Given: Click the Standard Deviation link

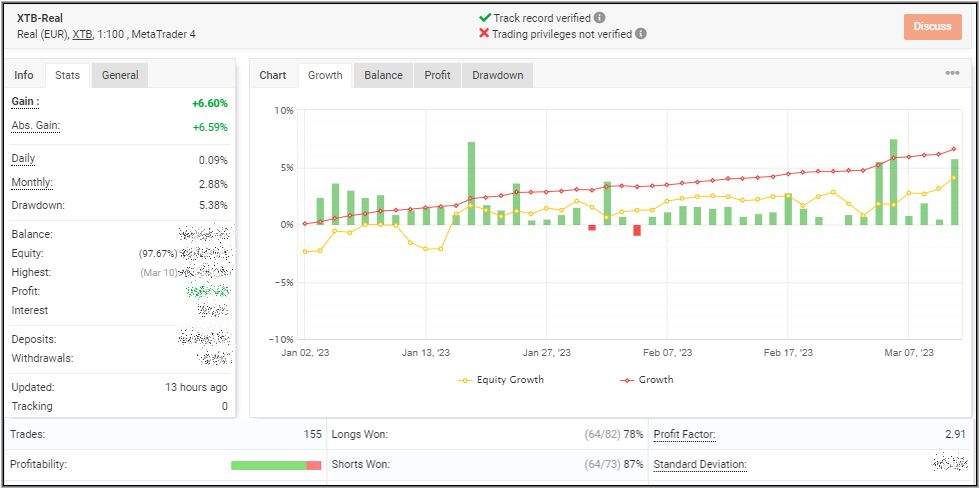Looking at the screenshot, I should 699,465.
